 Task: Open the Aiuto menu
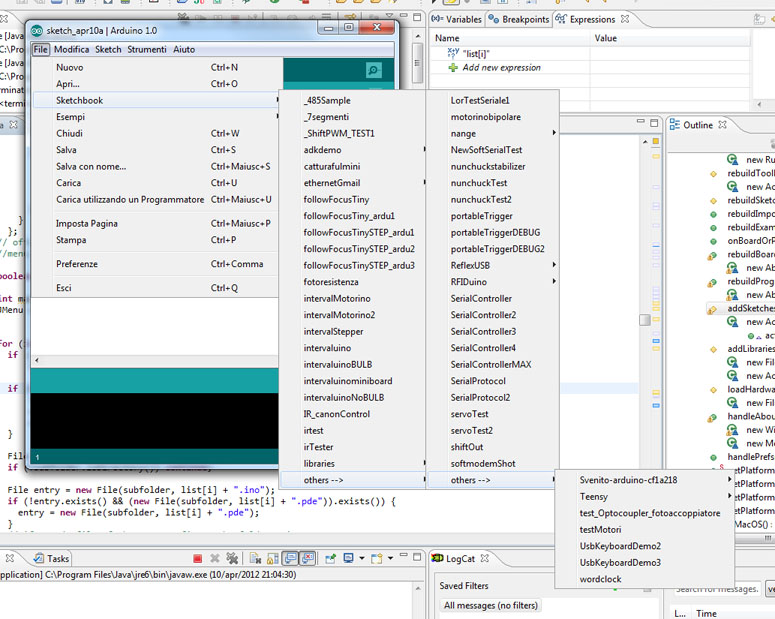pyautogui.click(x=184, y=49)
